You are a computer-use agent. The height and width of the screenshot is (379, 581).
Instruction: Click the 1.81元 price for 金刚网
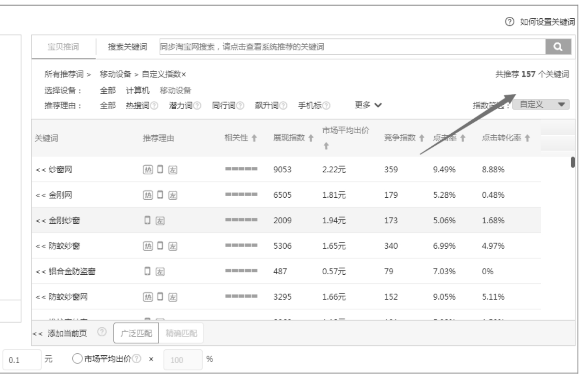pyautogui.click(x=334, y=195)
